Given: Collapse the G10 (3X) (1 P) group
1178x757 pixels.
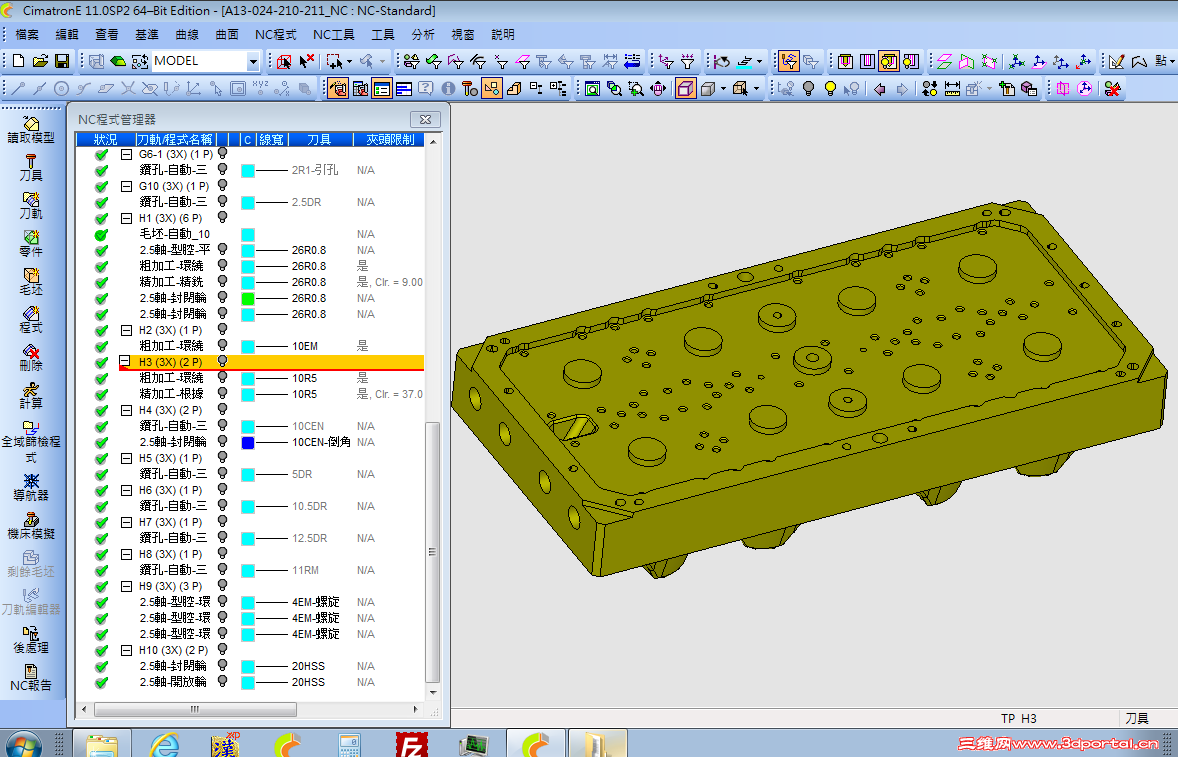Looking at the screenshot, I should click(126, 185).
